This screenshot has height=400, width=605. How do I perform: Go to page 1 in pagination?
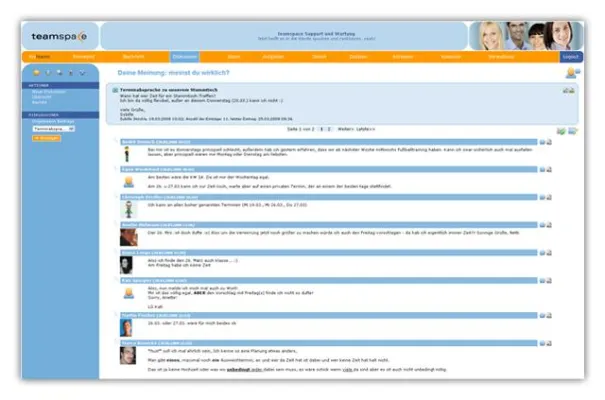pos(322,129)
